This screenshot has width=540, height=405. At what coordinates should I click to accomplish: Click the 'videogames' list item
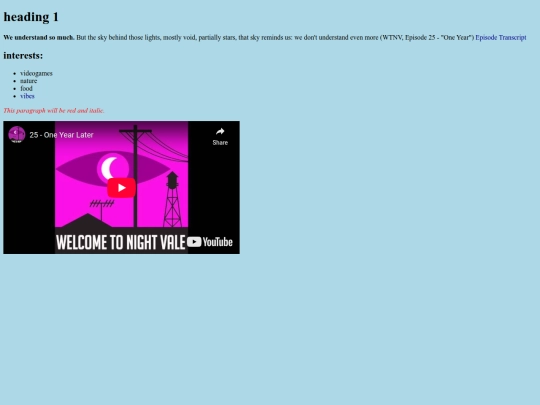tap(36, 73)
